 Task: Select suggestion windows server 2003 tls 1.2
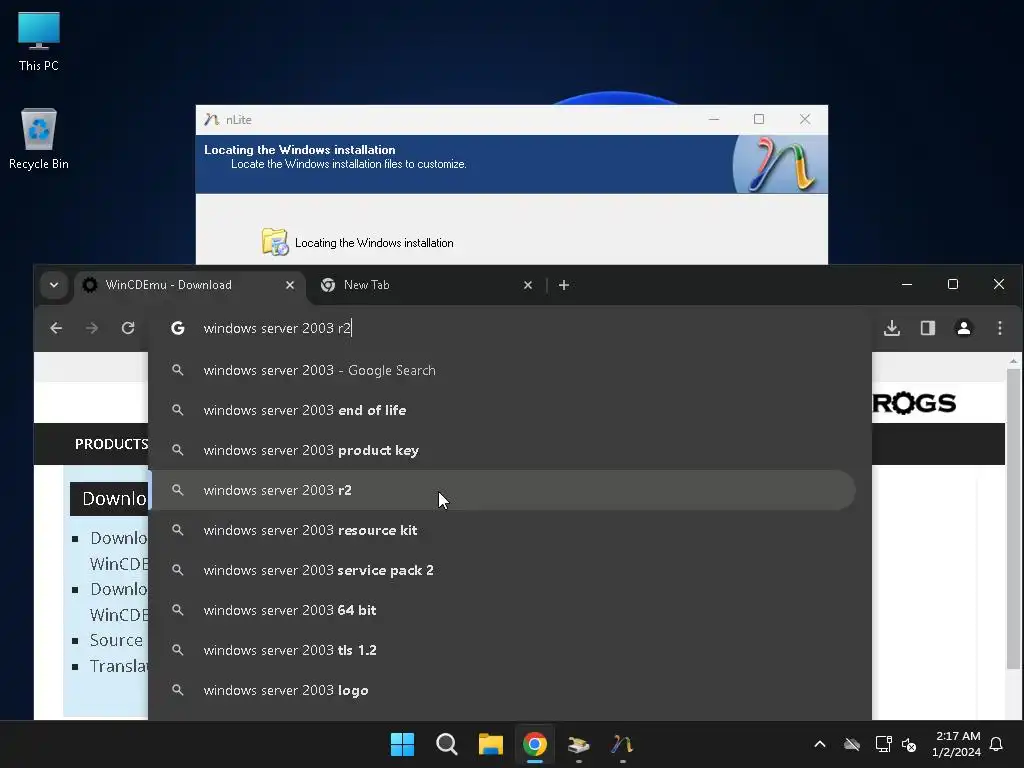pyautogui.click(x=502, y=650)
